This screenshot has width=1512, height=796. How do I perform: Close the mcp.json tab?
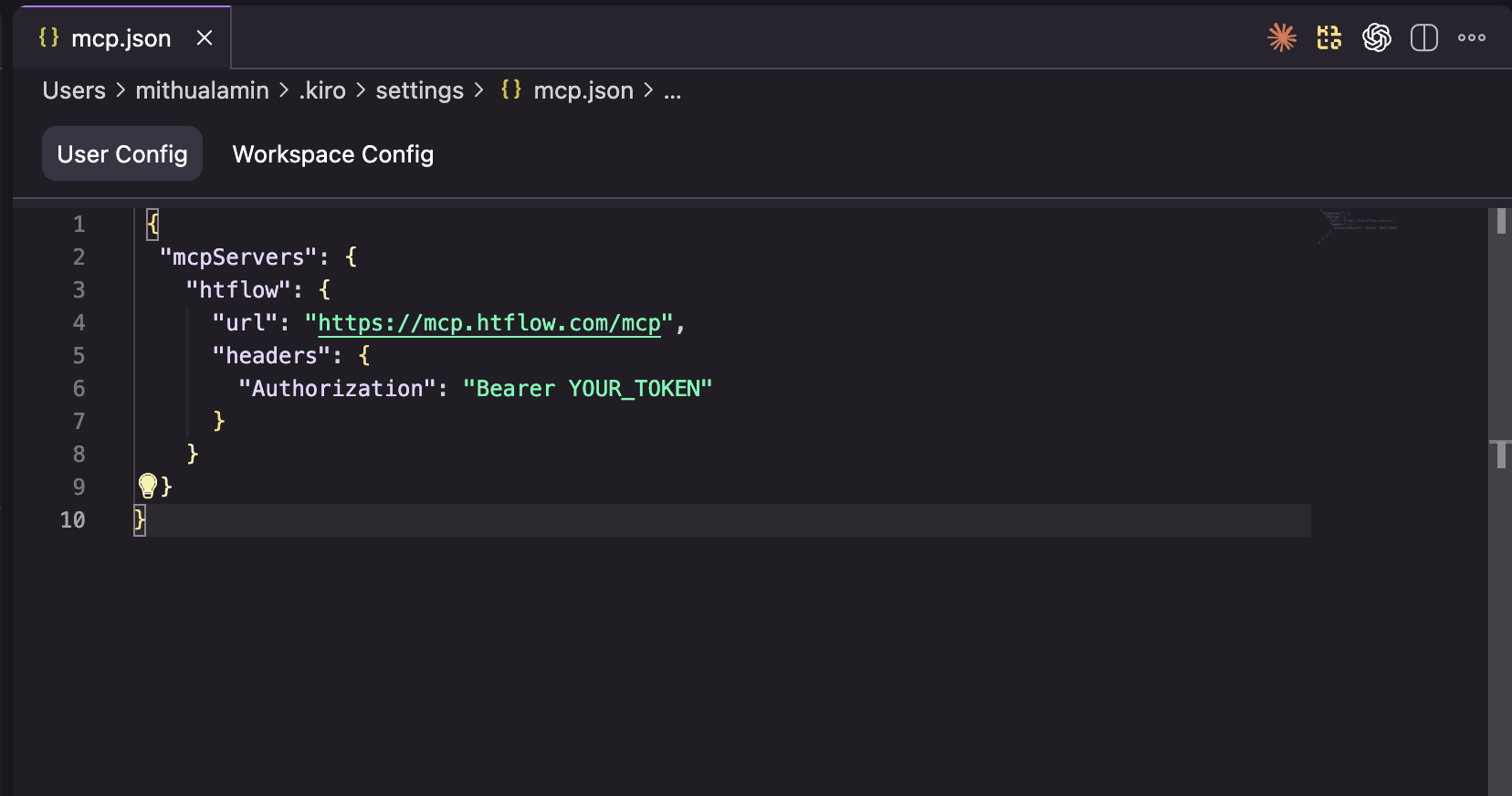205,37
